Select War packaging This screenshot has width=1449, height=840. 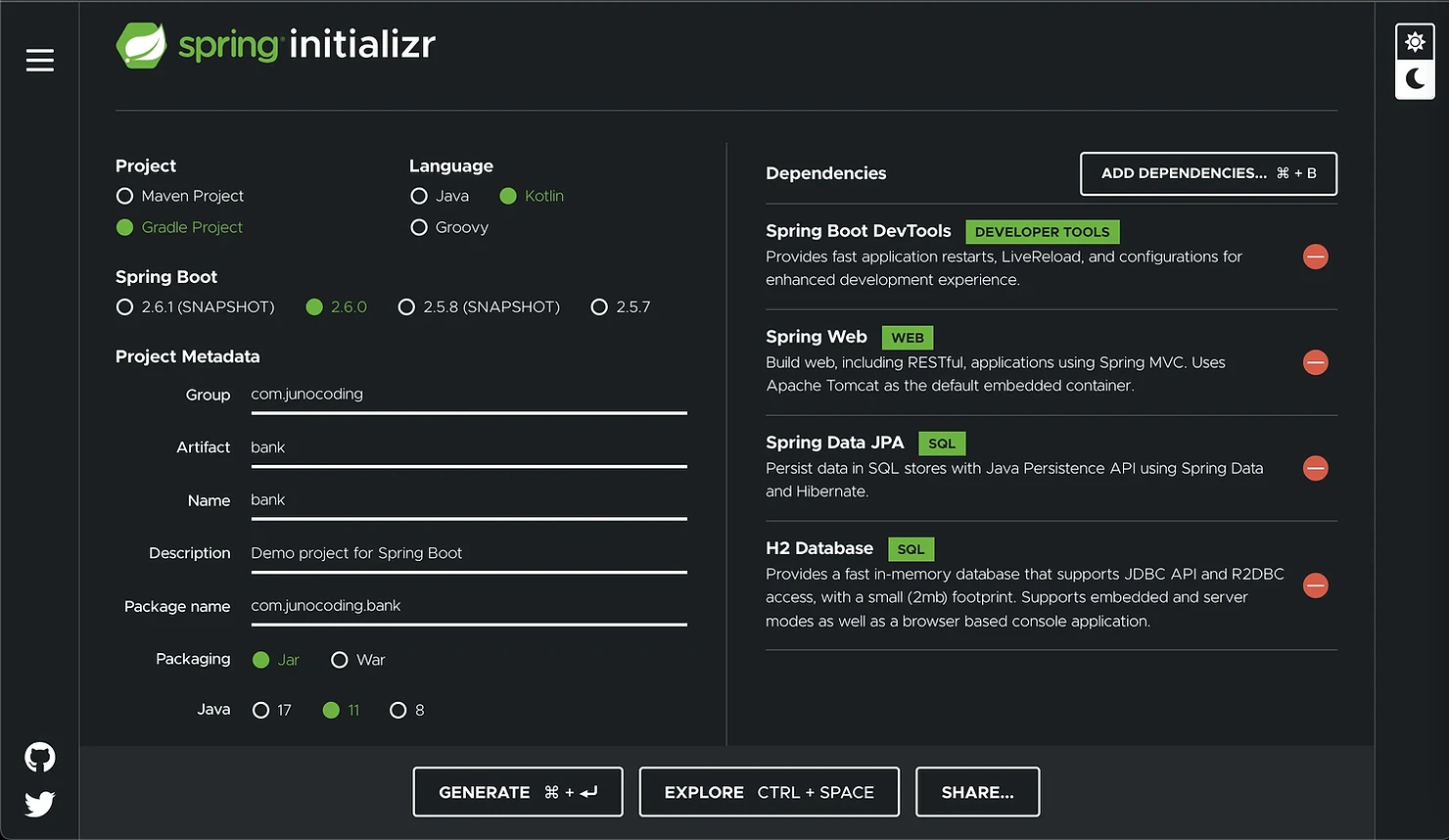pos(358,660)
